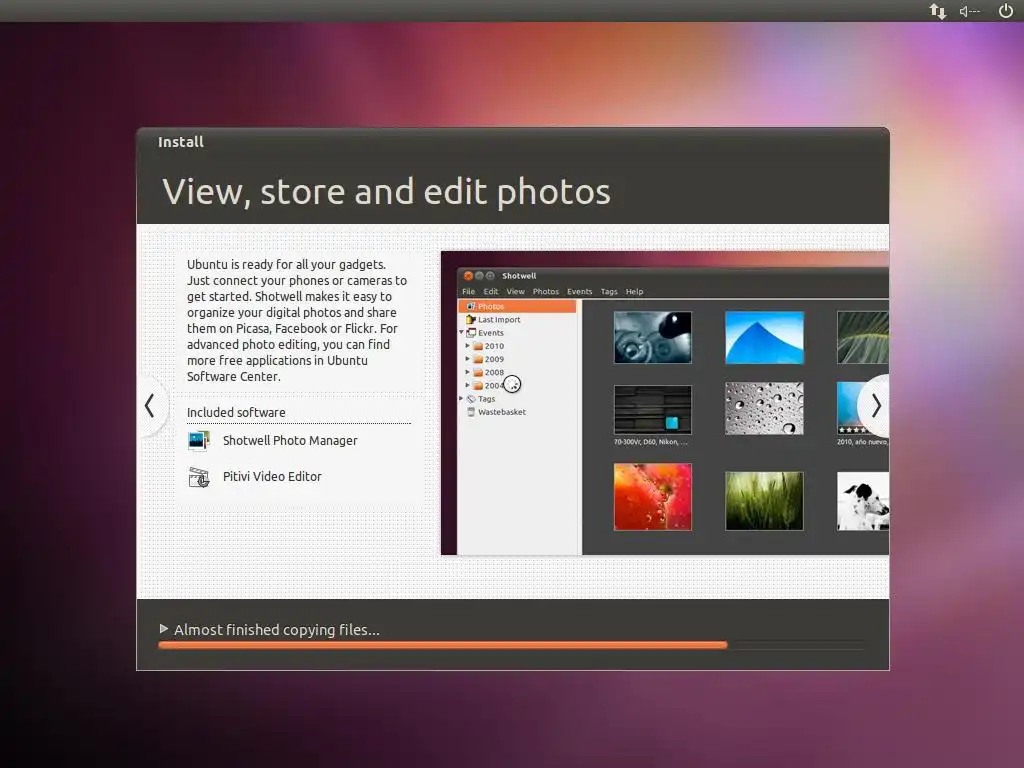Image resolution: width=1024 pixels, height=768 pixels.
Task: Click the Pitivi Video Editor icon
Action: tap(199, 477)
